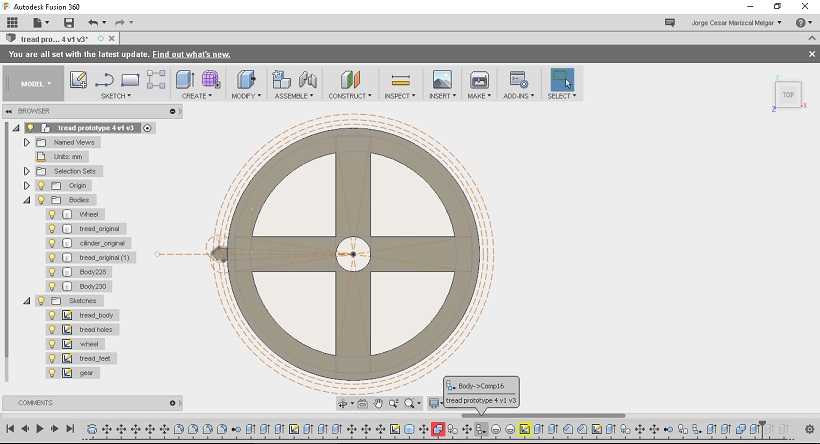Click the yellow highlighted timeline sketch feature

click(x=524, y=429)
